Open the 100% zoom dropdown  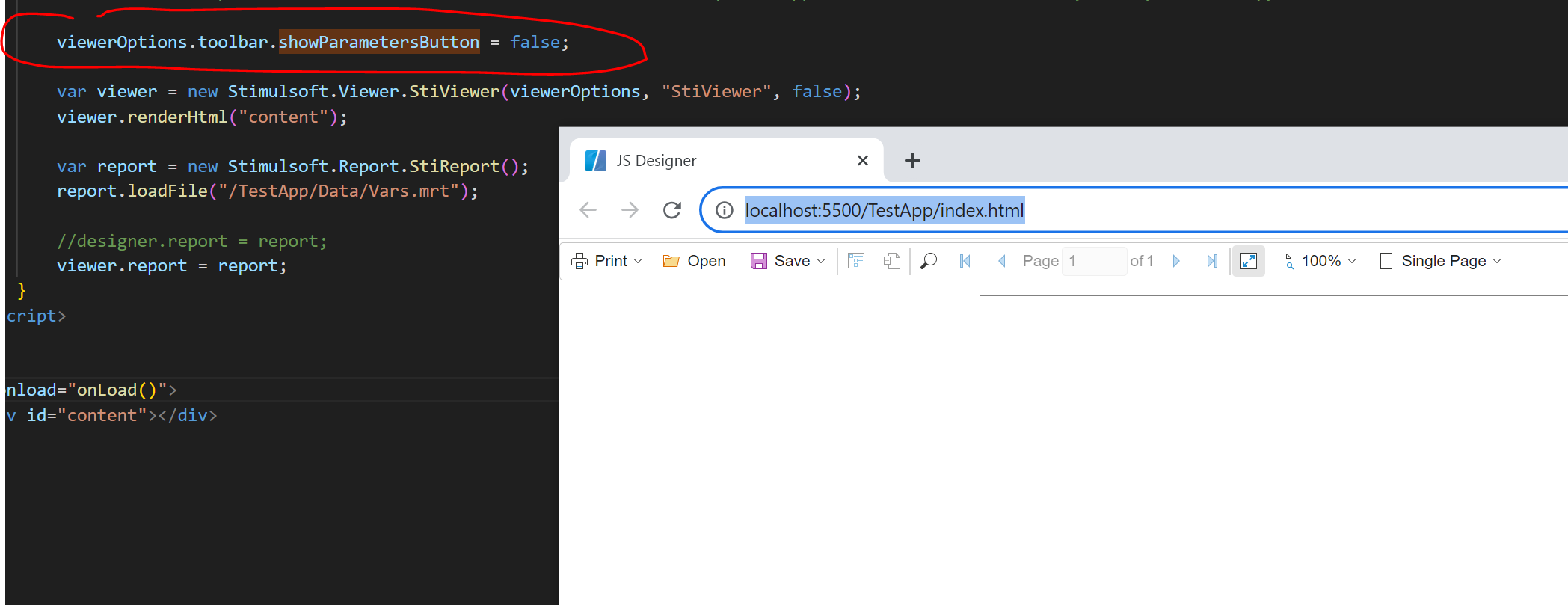1317,261
